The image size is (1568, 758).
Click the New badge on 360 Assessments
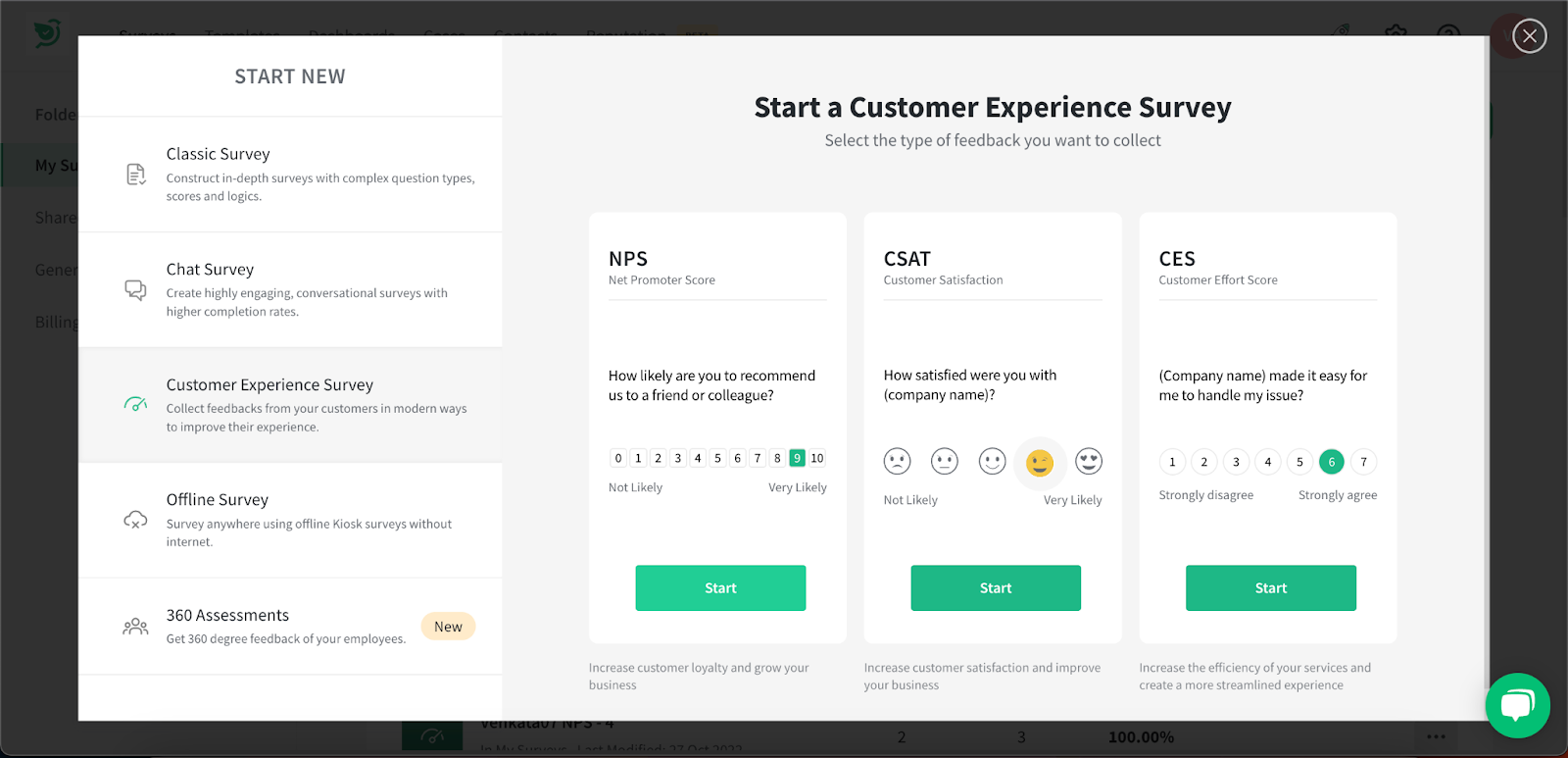click(448, 627)
